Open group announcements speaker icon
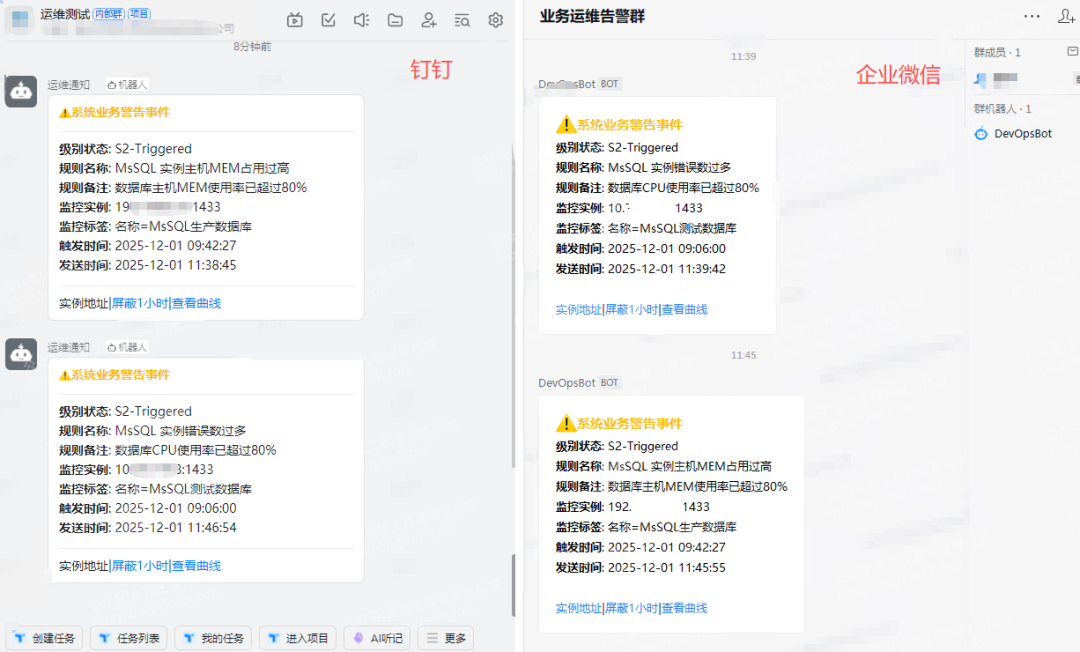The width and height of the screenshot is (1080, 652). pos(362,20)
